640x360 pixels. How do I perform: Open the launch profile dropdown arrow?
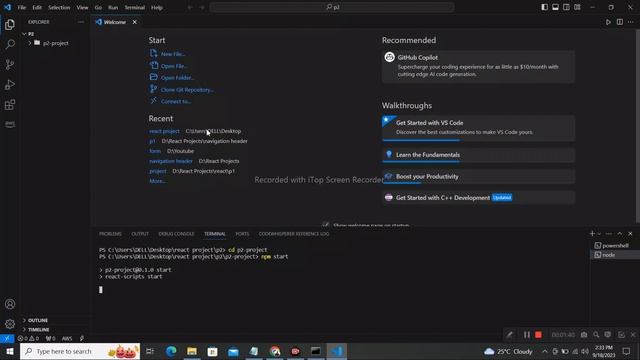pos(599,233)
